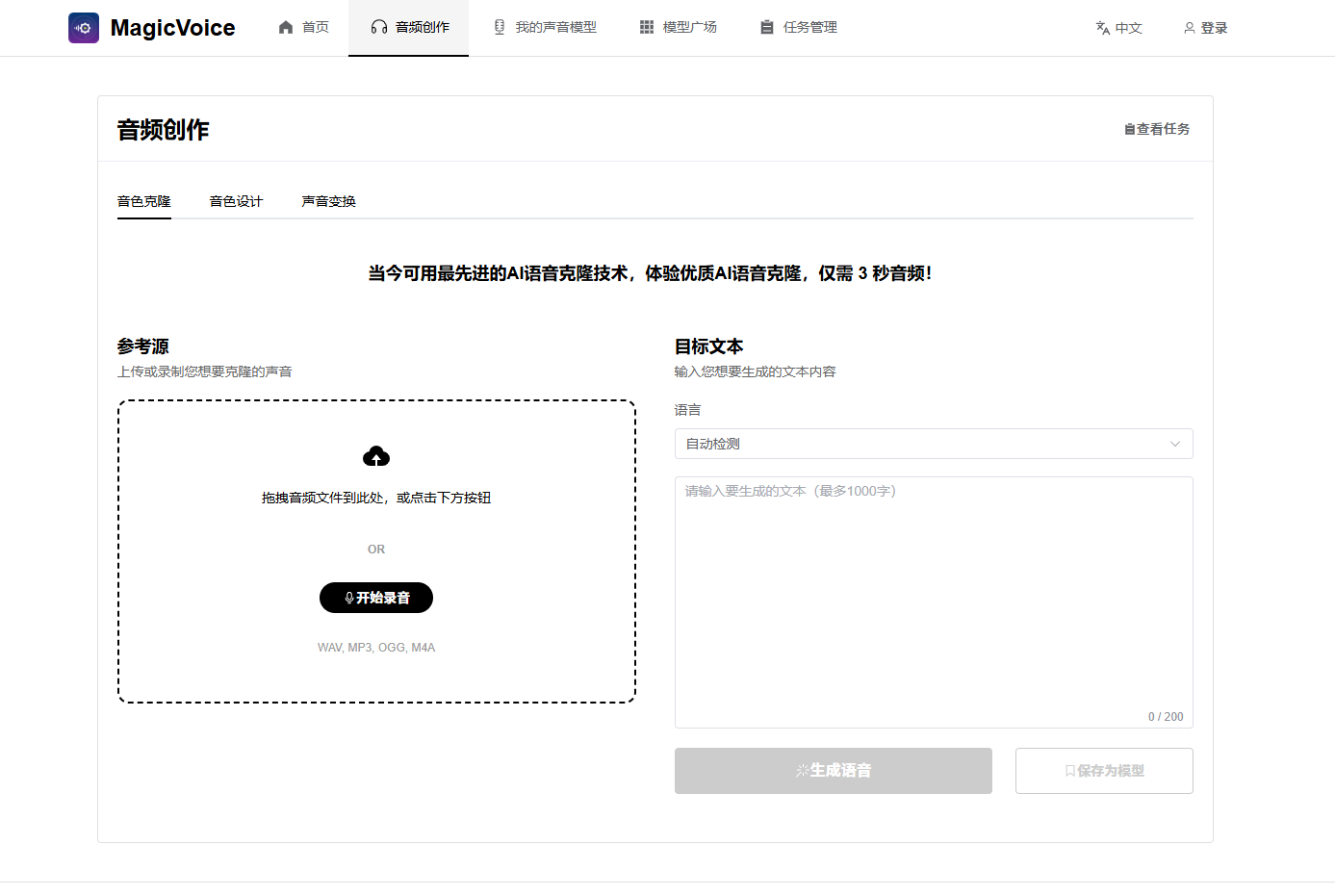This screenshot has height=896, width=1335.
Task: Click the language translation icon beside 中文
Action: click(1100, 28)
